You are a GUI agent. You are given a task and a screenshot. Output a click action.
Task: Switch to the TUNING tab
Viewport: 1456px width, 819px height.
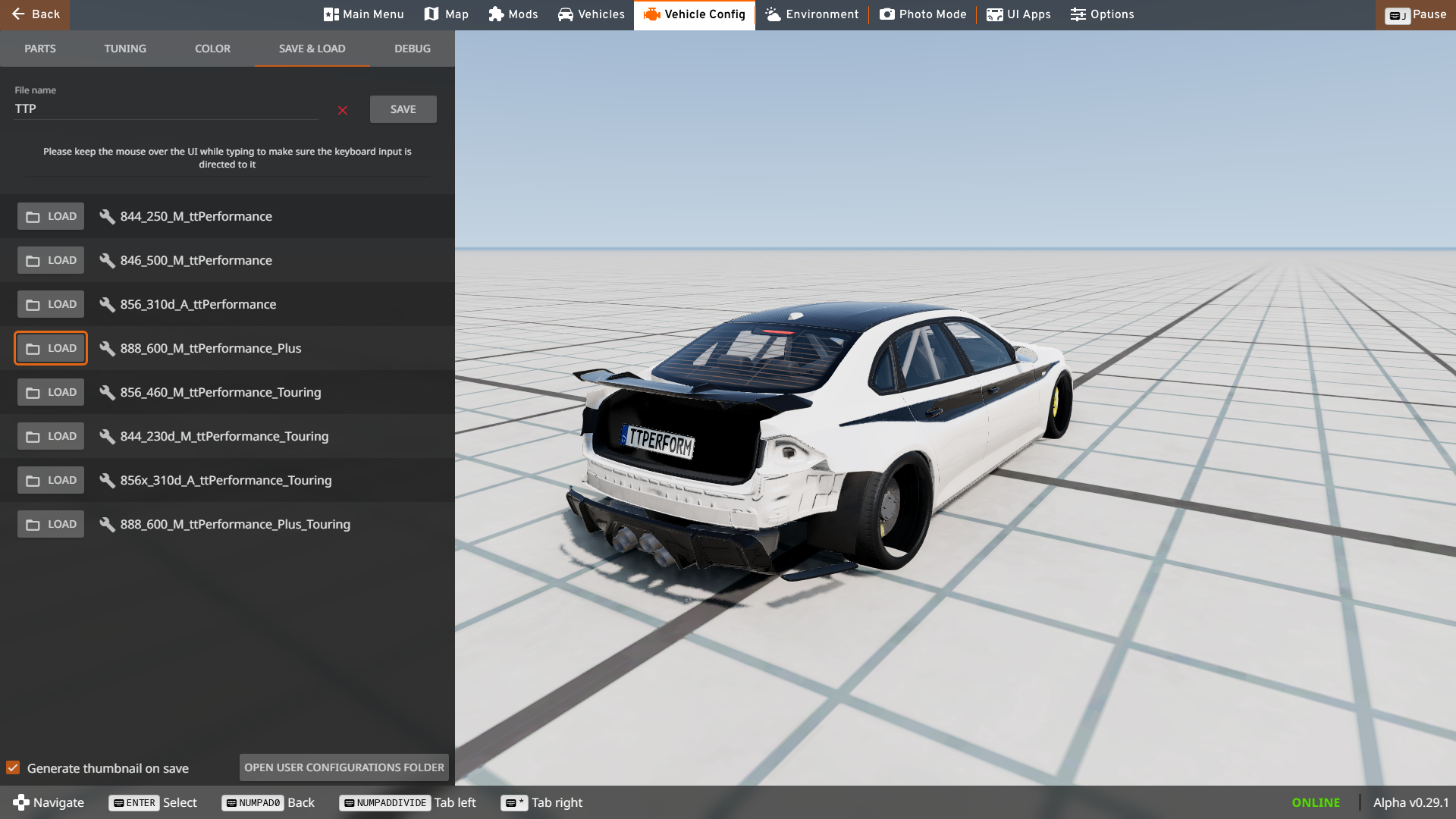125,49
